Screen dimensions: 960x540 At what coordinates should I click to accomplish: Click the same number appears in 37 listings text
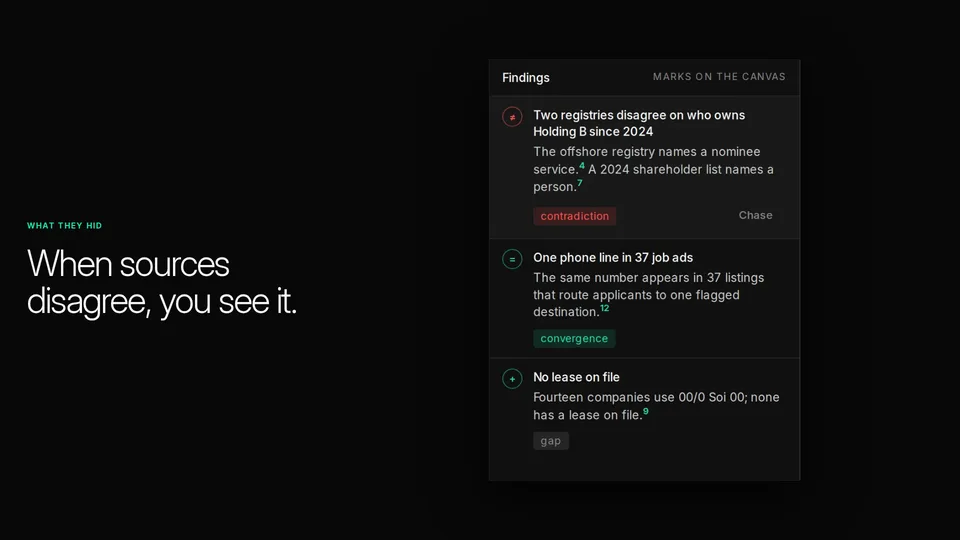click(x=648, y=294)
